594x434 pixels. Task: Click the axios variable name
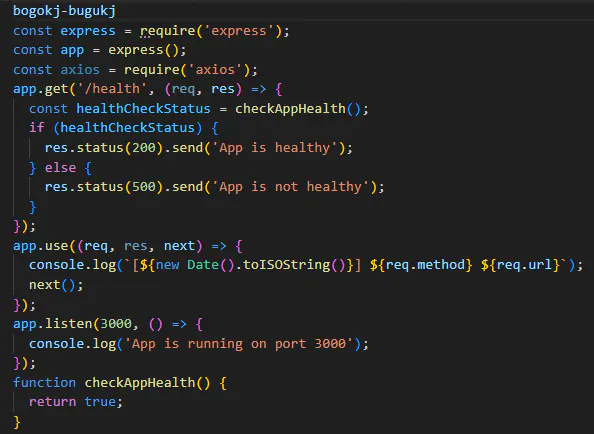pos(80,70)
